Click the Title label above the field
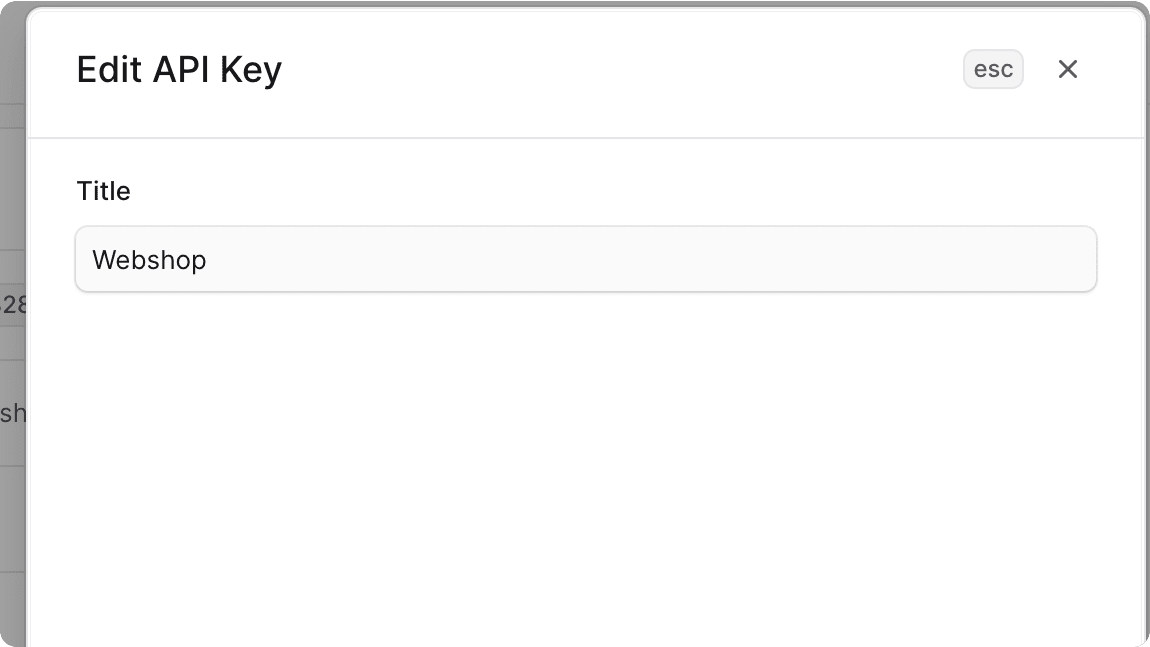The width and height of the screenshot is (1150, 647). click(103, 190)
